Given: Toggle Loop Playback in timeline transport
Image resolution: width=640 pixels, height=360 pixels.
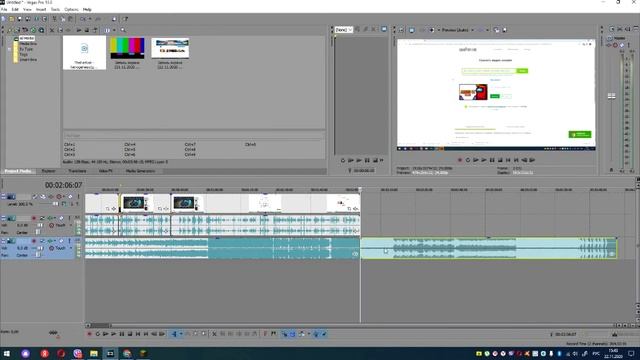Looking at the screenshot, I should pos(98,334).
